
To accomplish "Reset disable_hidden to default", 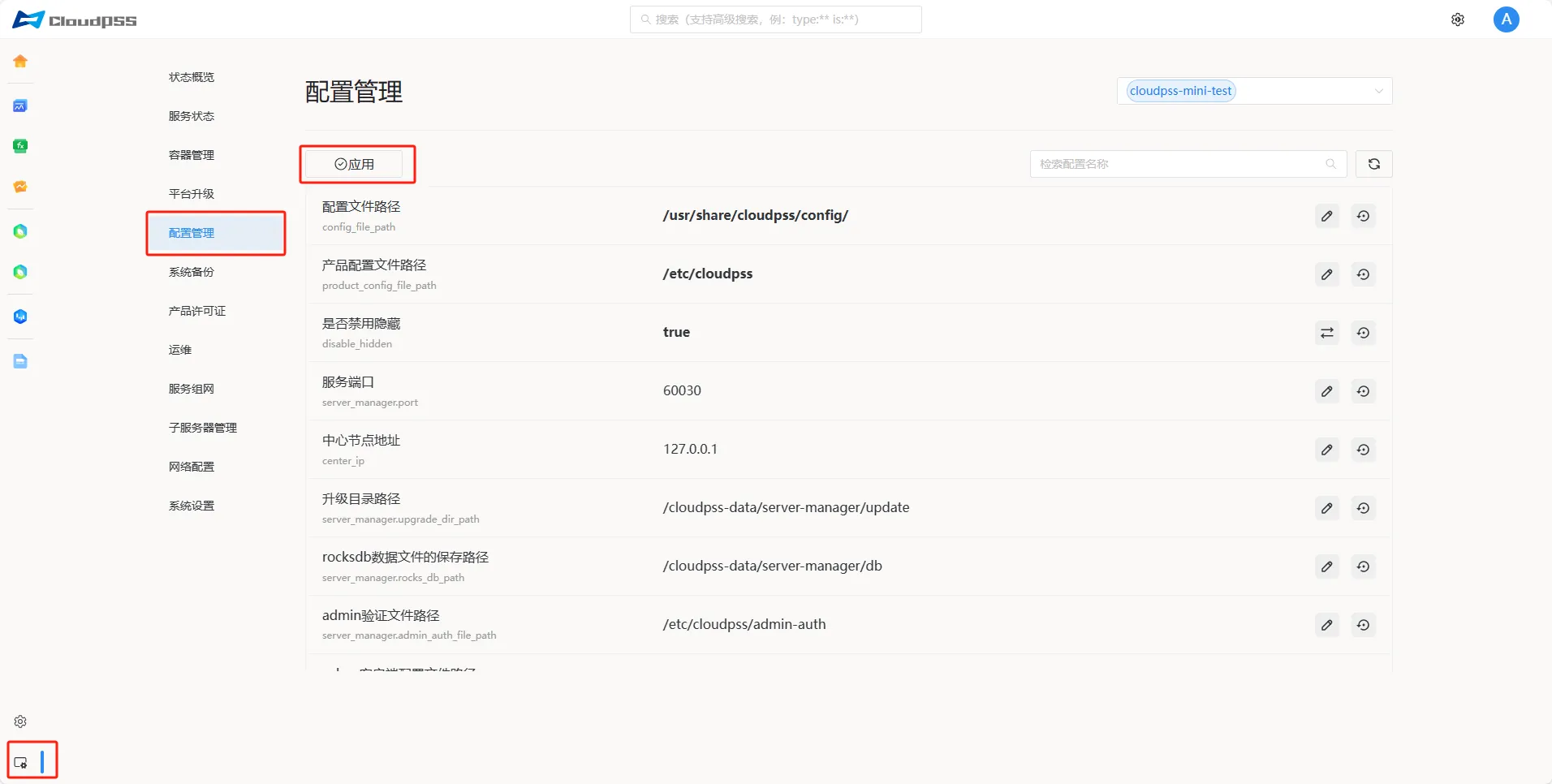I will 1364,333.
